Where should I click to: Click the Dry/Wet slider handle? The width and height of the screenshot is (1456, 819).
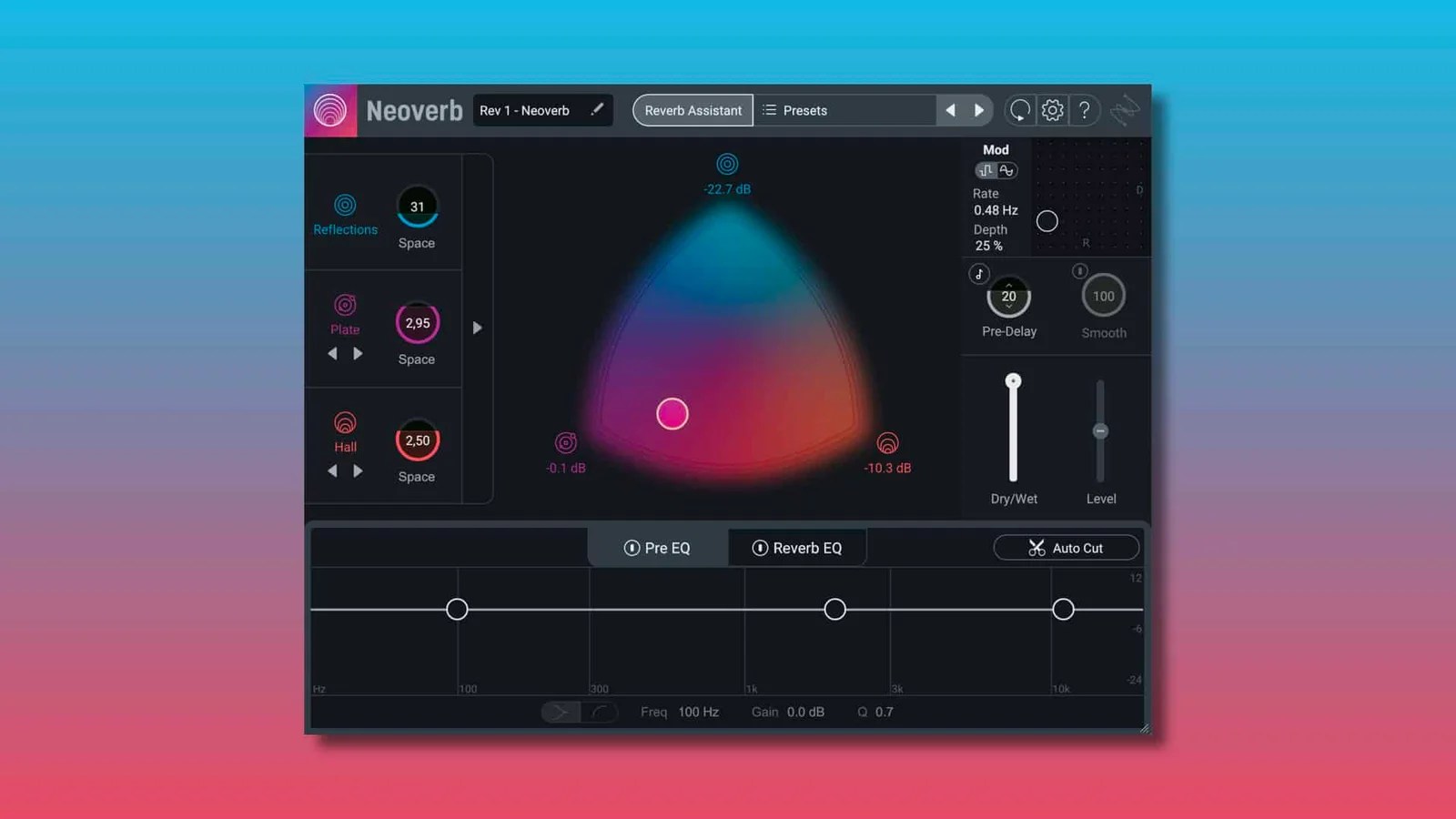pos(1013,380)
